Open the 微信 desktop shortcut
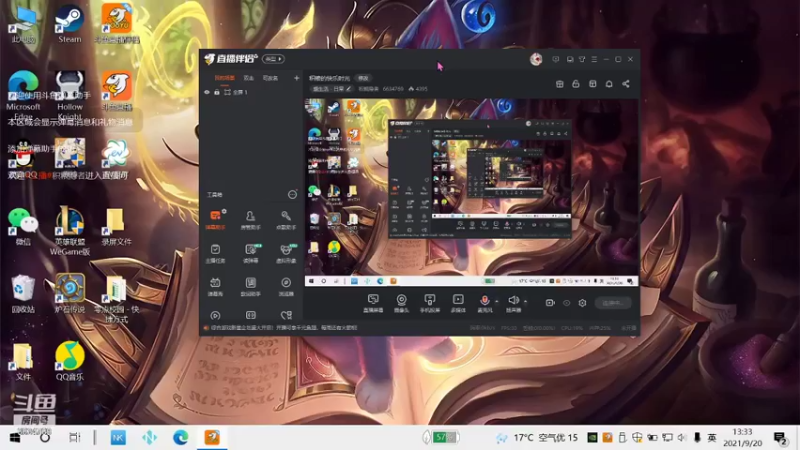The width and height of the screenshot is (800, 450). 23,227
